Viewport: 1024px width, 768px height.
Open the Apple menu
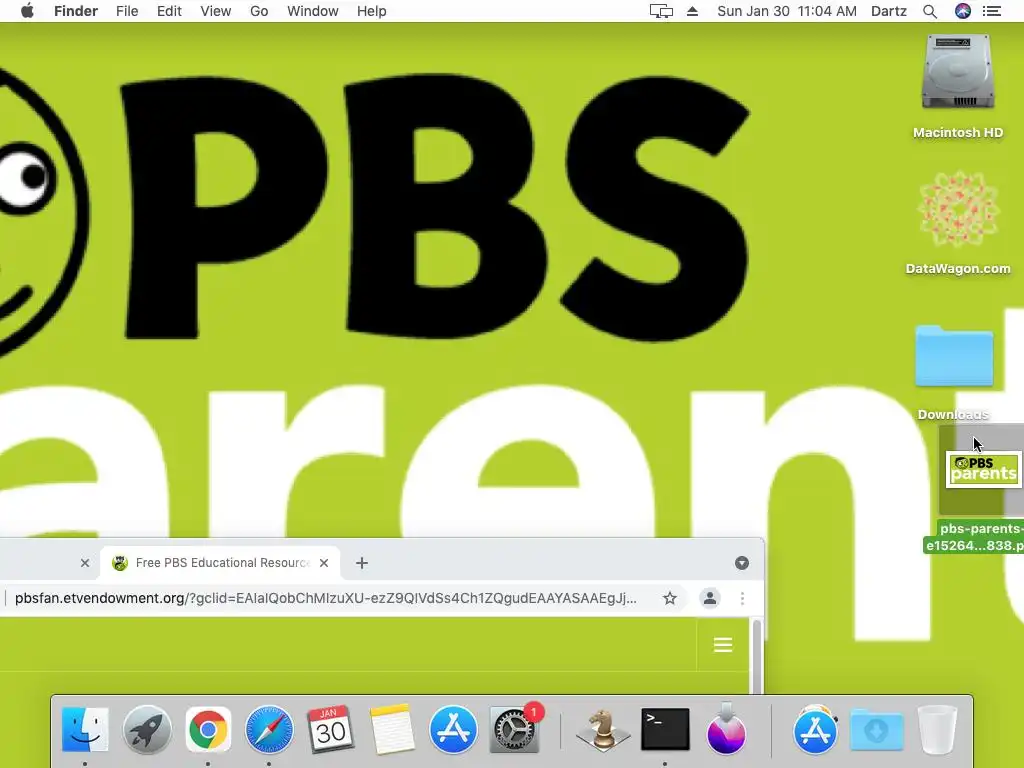click(27, 11)
